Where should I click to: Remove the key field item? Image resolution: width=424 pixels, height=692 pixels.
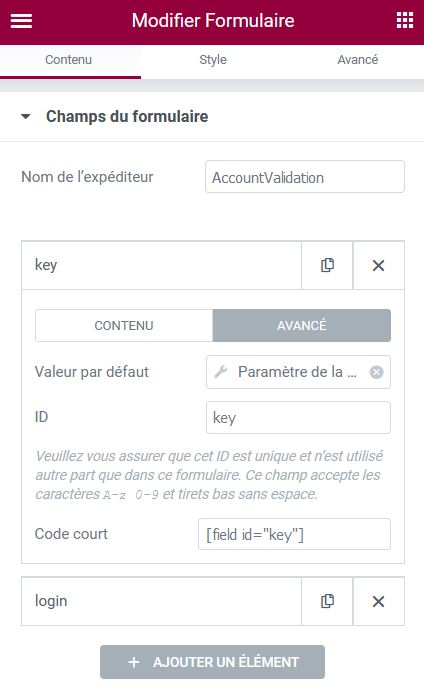(379, 265)
